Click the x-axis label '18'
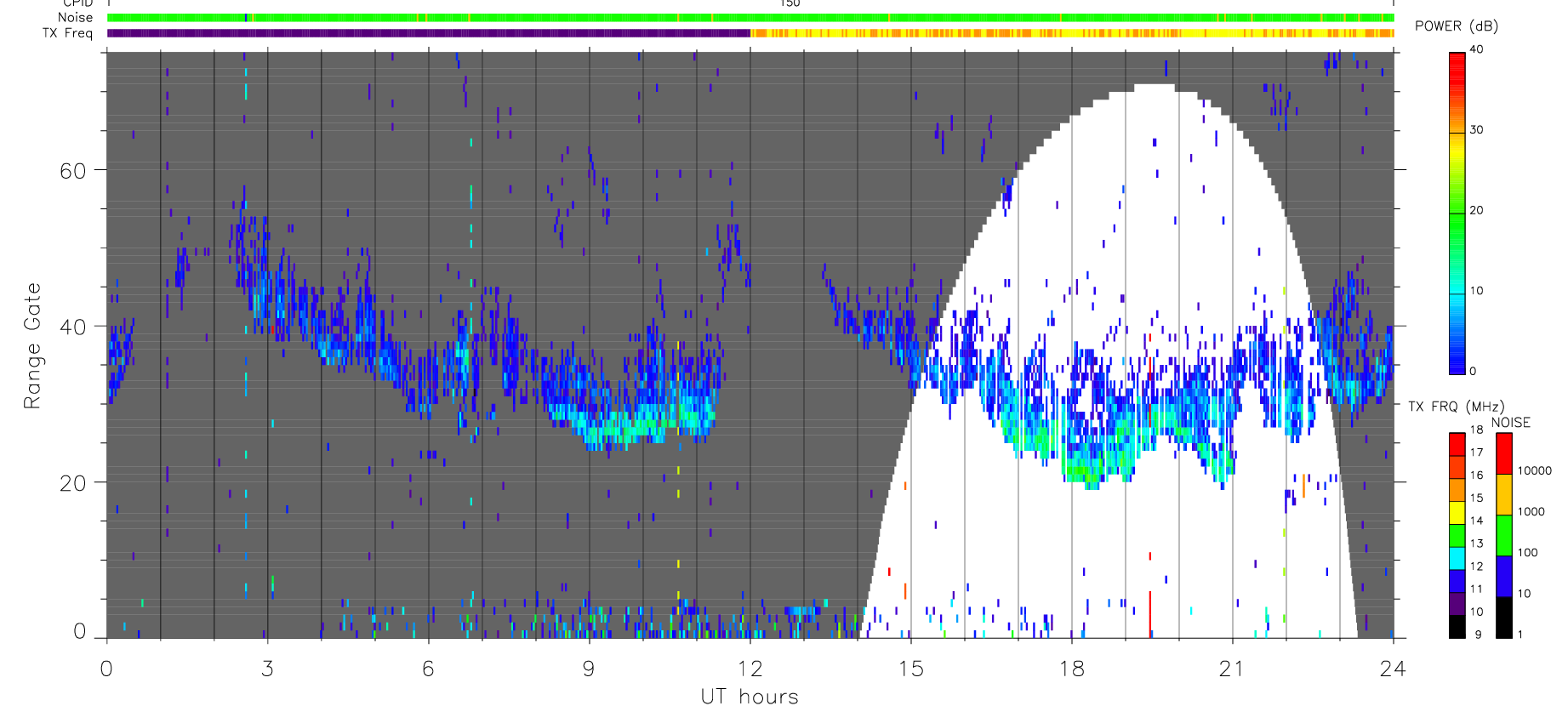 1071,669
